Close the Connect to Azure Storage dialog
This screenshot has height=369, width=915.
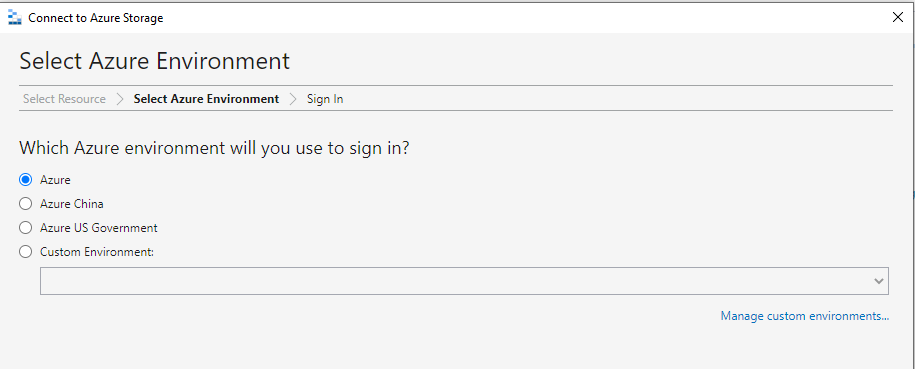(x=898, y=18)
